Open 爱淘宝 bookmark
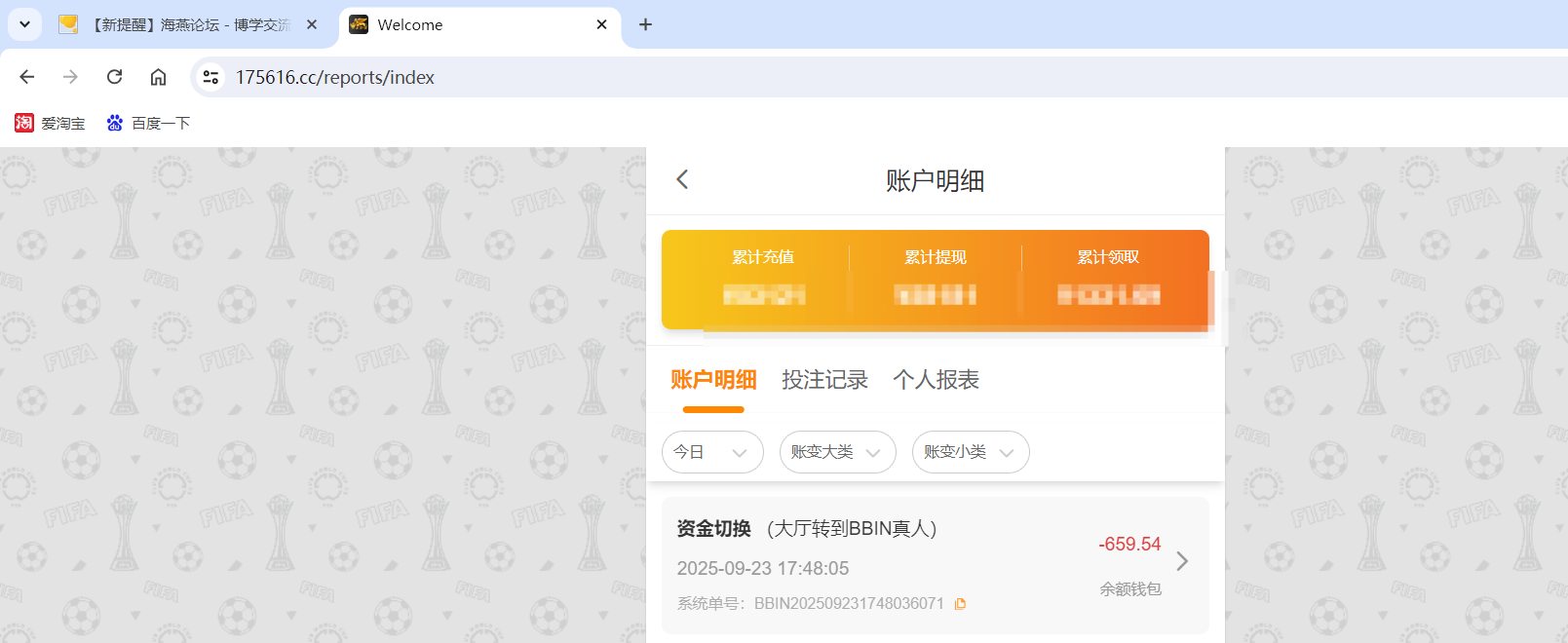Image resolution: width=1568 pixels, height=643 pixels. pos(51,123)
